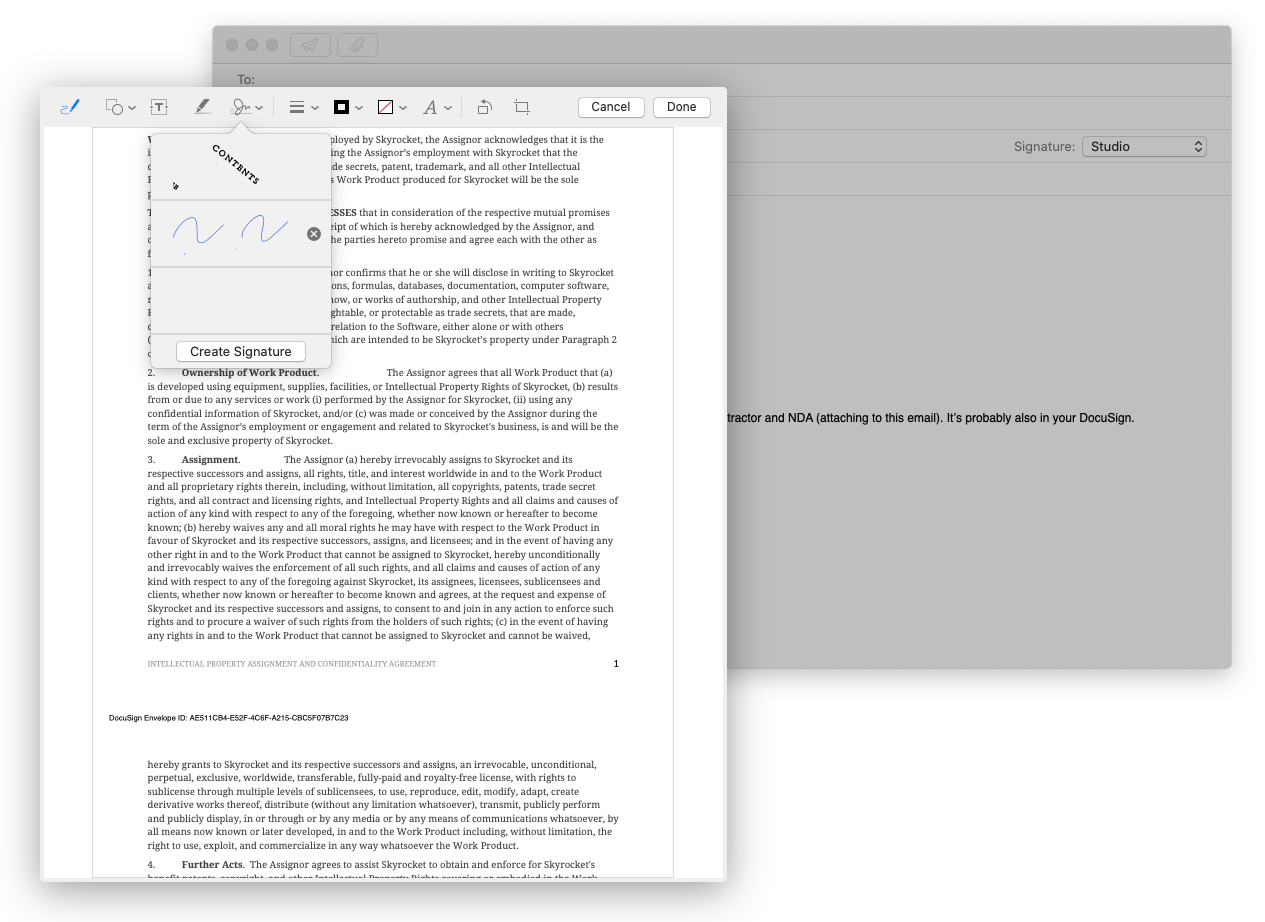Click the 'Signature:' label in mail window
Screen dimensions: 1265x922
coord(1044,146)
